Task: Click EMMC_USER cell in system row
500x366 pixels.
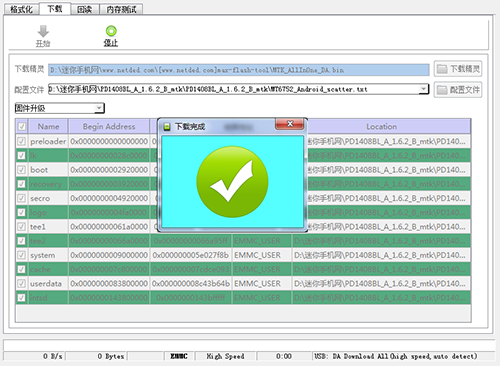Action: (262, 255)
